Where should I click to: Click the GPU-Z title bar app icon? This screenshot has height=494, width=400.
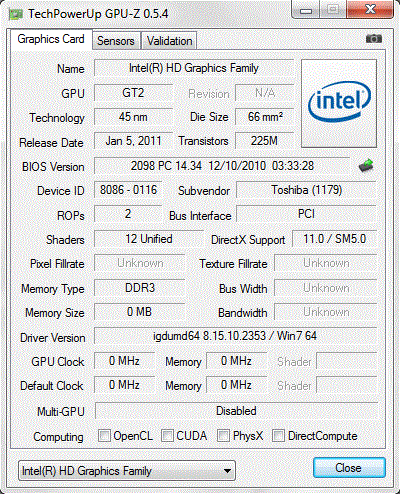point(16,14)
